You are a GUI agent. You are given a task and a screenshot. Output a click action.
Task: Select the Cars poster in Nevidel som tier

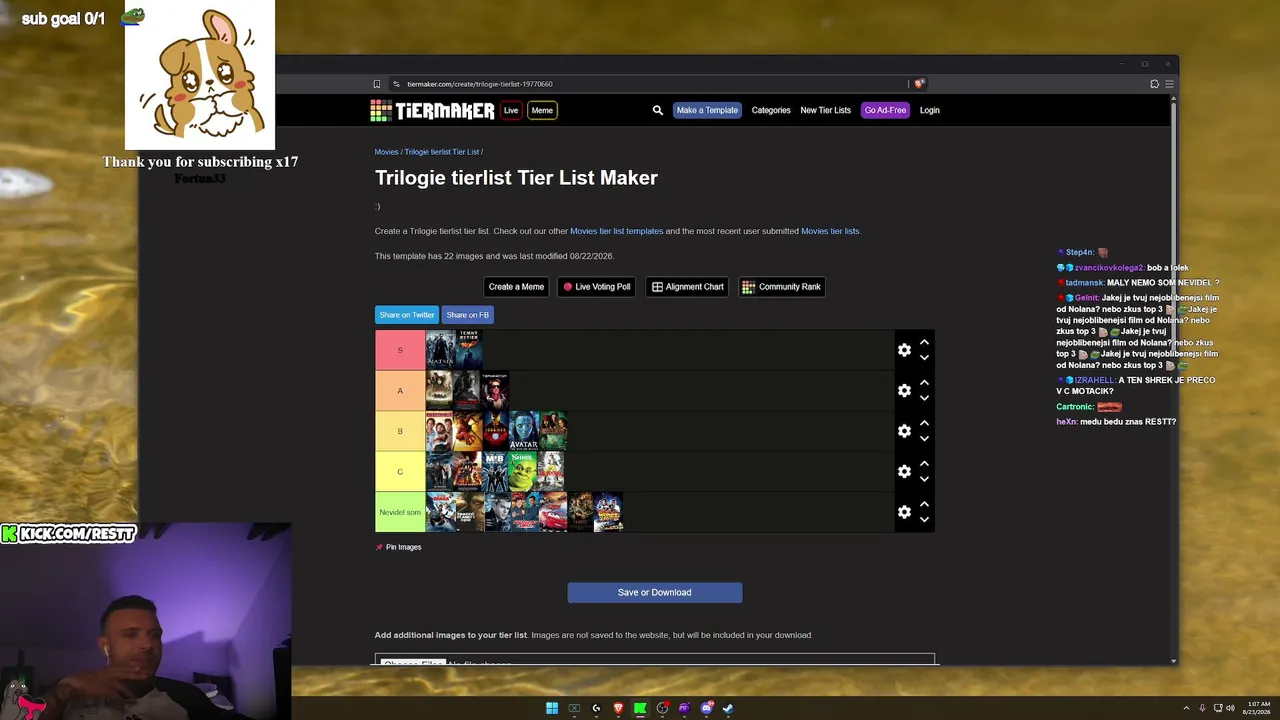click(x=552, y=512)
